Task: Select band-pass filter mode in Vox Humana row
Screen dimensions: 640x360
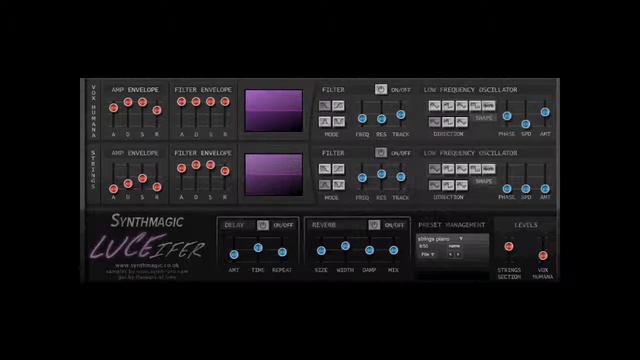Action: tap(325, 122)
